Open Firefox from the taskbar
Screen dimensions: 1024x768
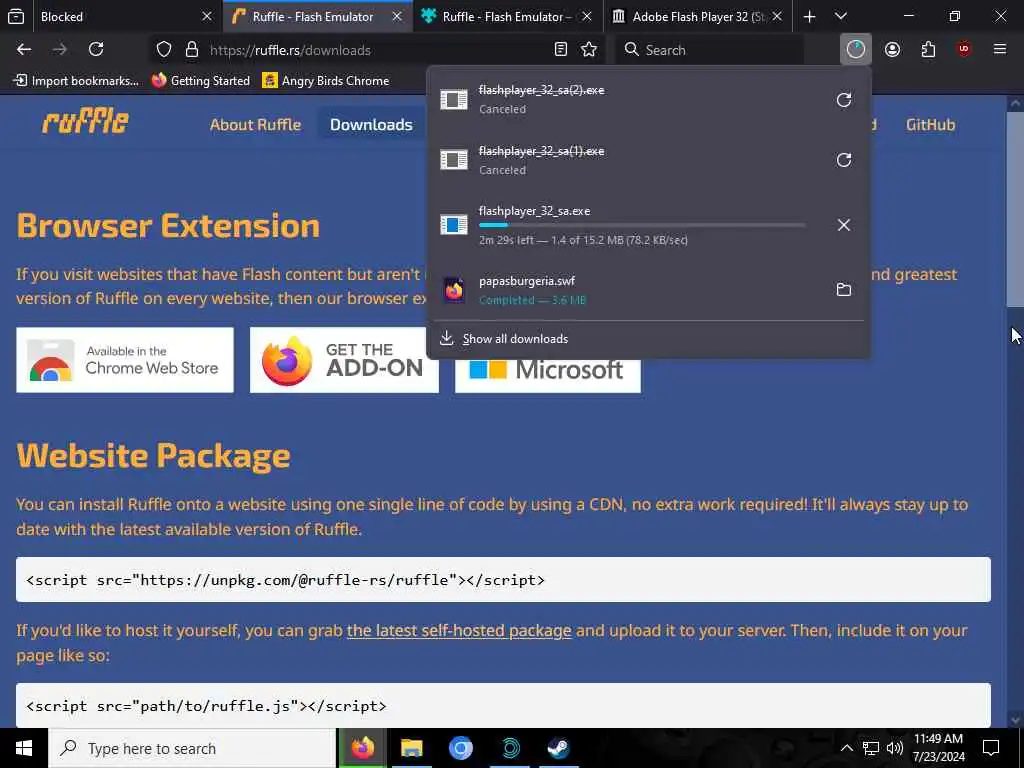tap(362, 748)
